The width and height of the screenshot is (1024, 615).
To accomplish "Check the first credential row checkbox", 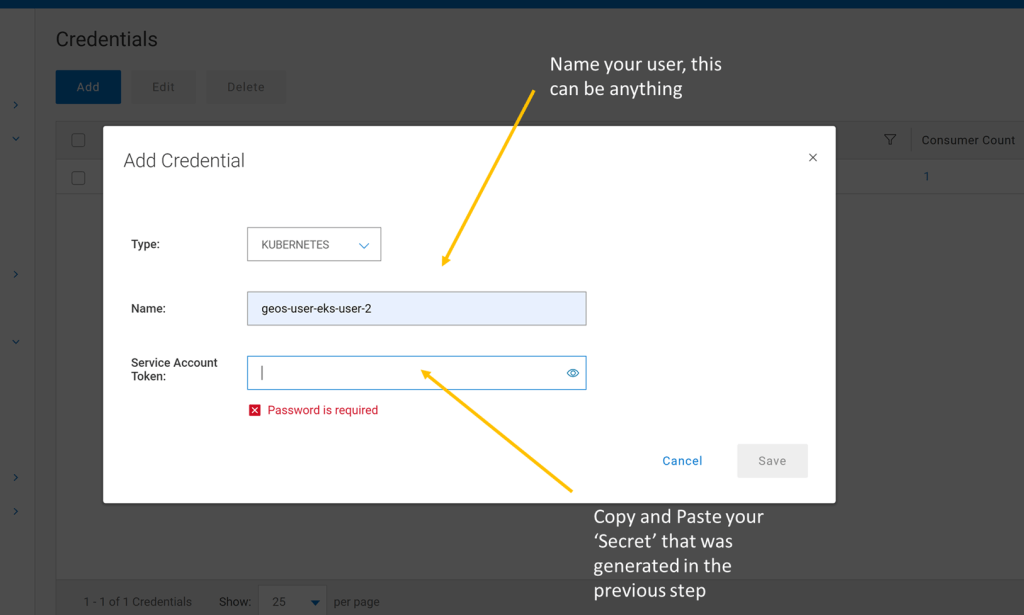I will (x=78, y=178).
